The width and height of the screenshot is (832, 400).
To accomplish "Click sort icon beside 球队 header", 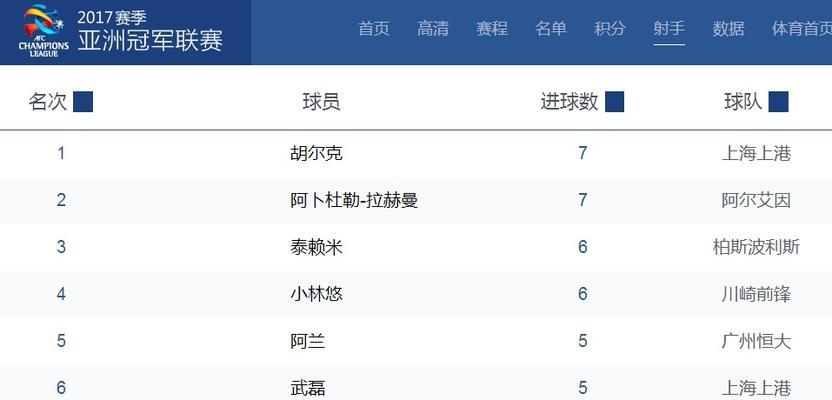I will pos(778,101).
